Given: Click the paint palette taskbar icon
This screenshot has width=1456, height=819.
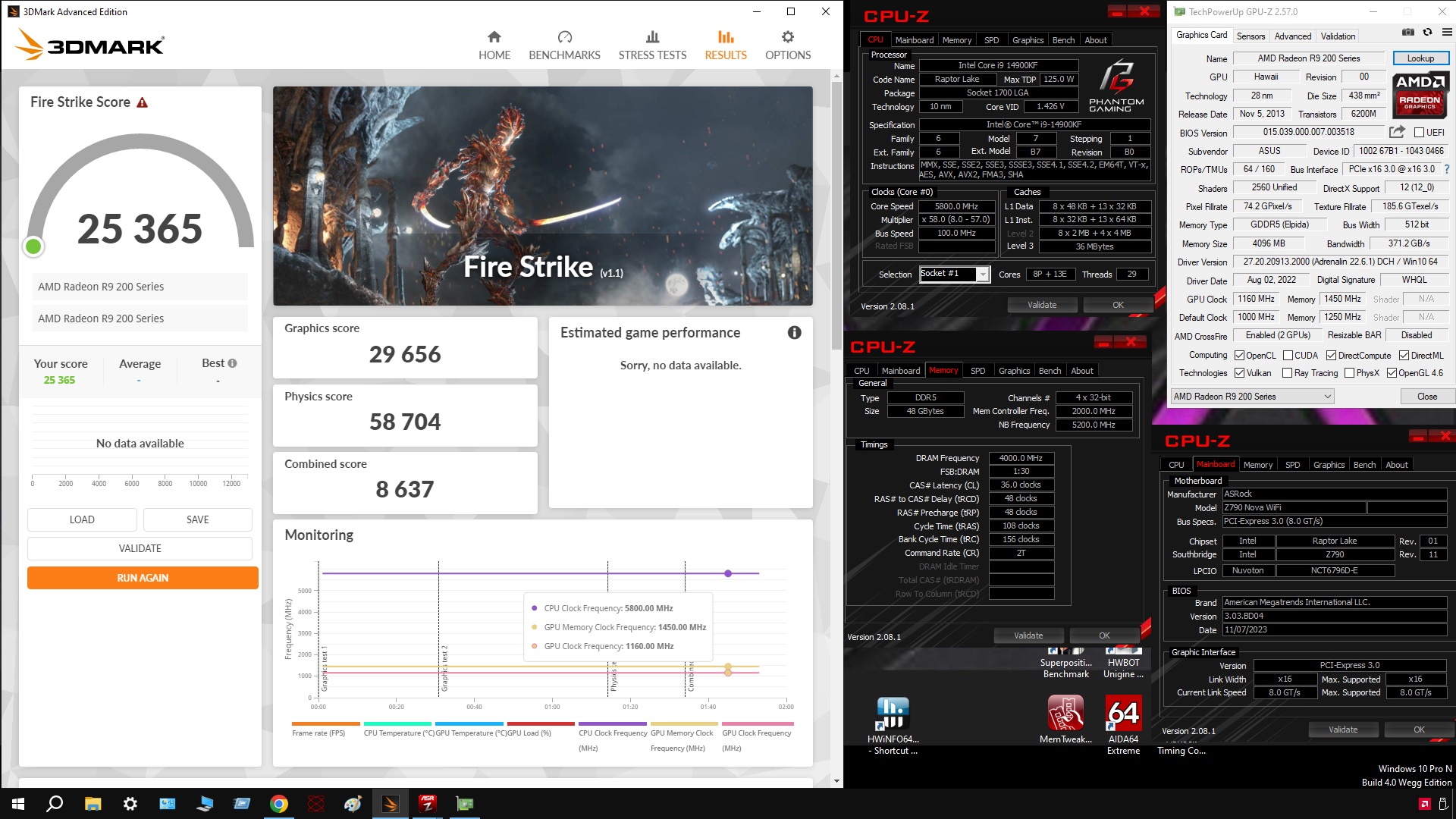Looking at the screenshot, I should tap(353, 804).
